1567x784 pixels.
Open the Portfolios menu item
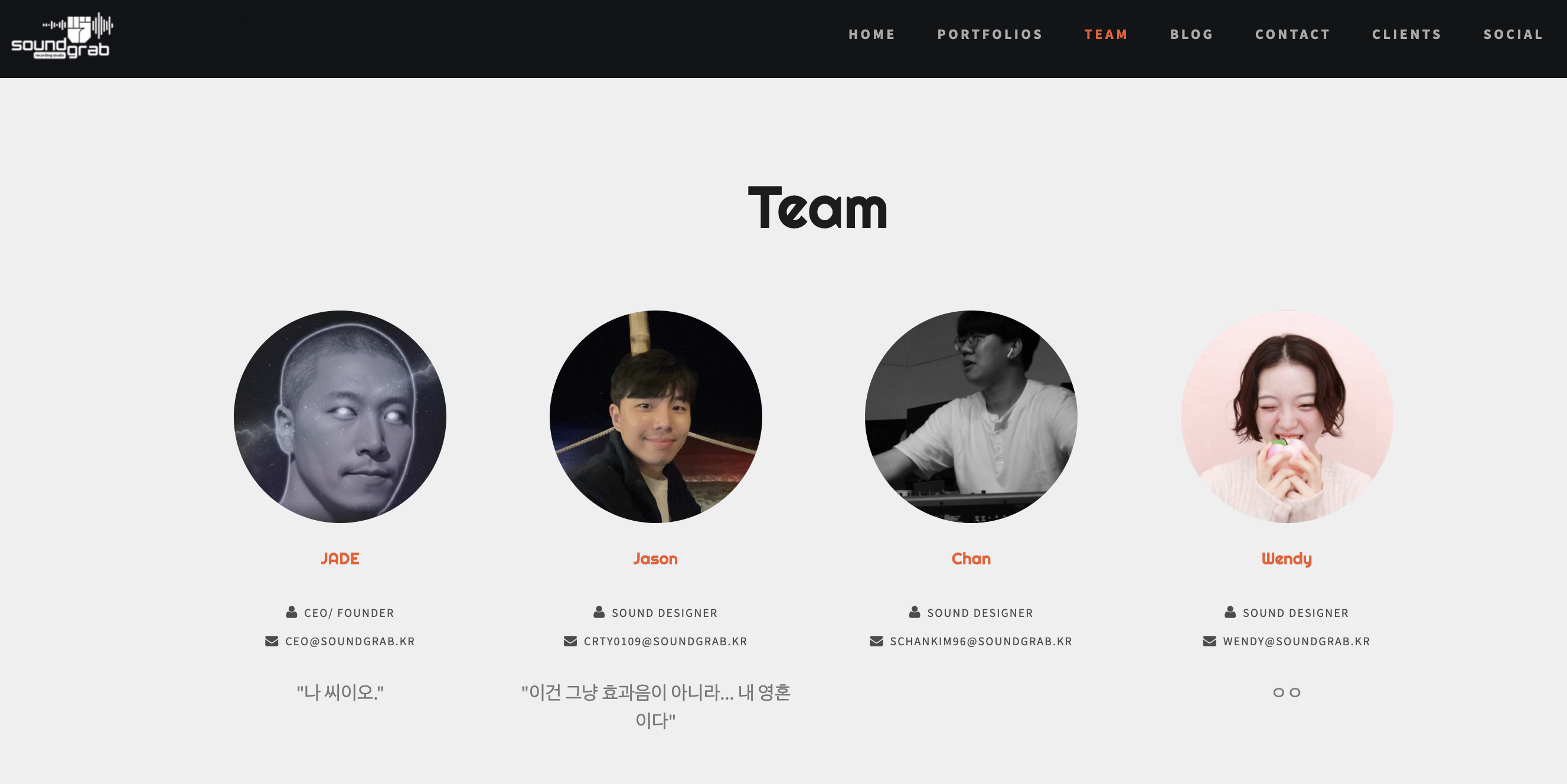coord(990,34)
